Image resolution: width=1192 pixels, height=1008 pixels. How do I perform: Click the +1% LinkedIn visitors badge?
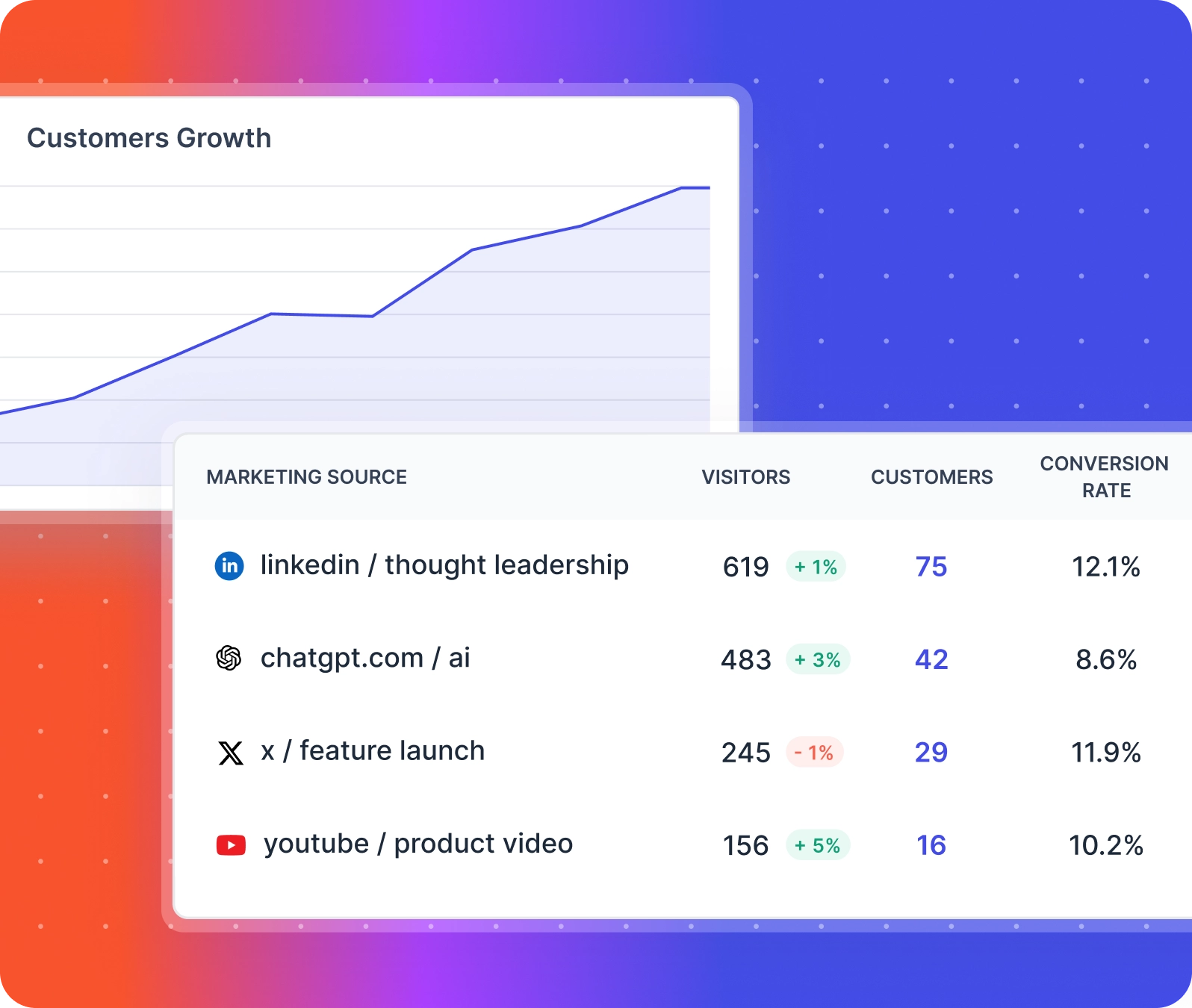pos(816,567)
